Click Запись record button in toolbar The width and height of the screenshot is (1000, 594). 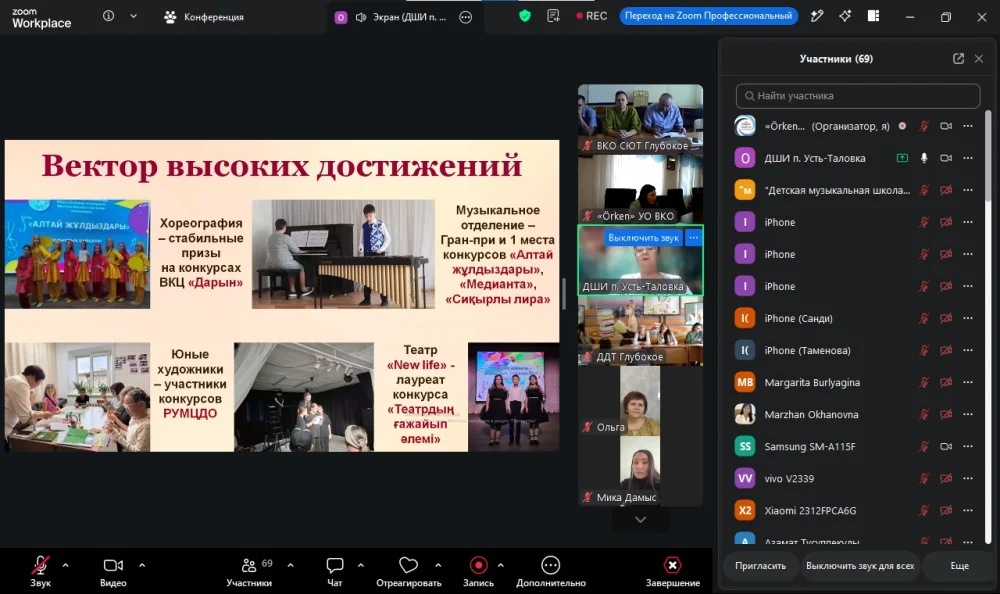click(478, 571)
